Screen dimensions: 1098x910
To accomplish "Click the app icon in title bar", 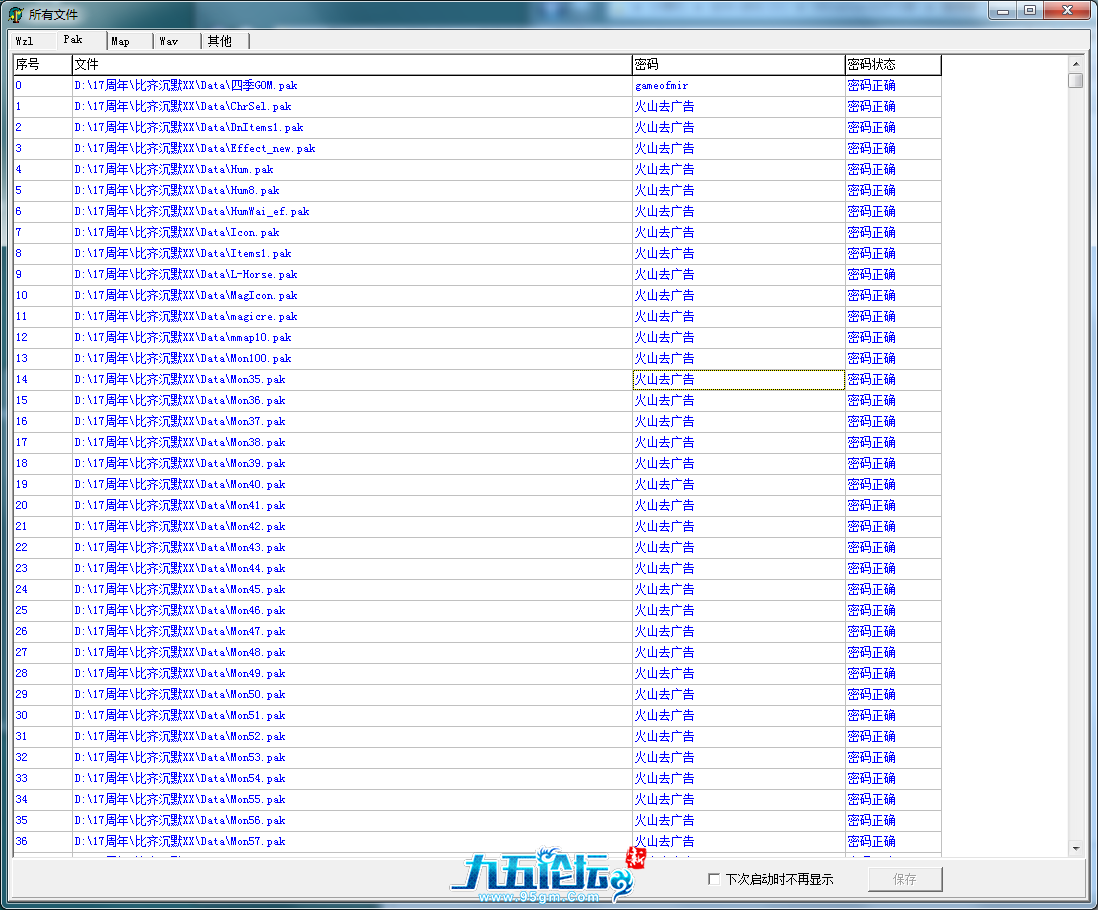I will pos(15,14).
